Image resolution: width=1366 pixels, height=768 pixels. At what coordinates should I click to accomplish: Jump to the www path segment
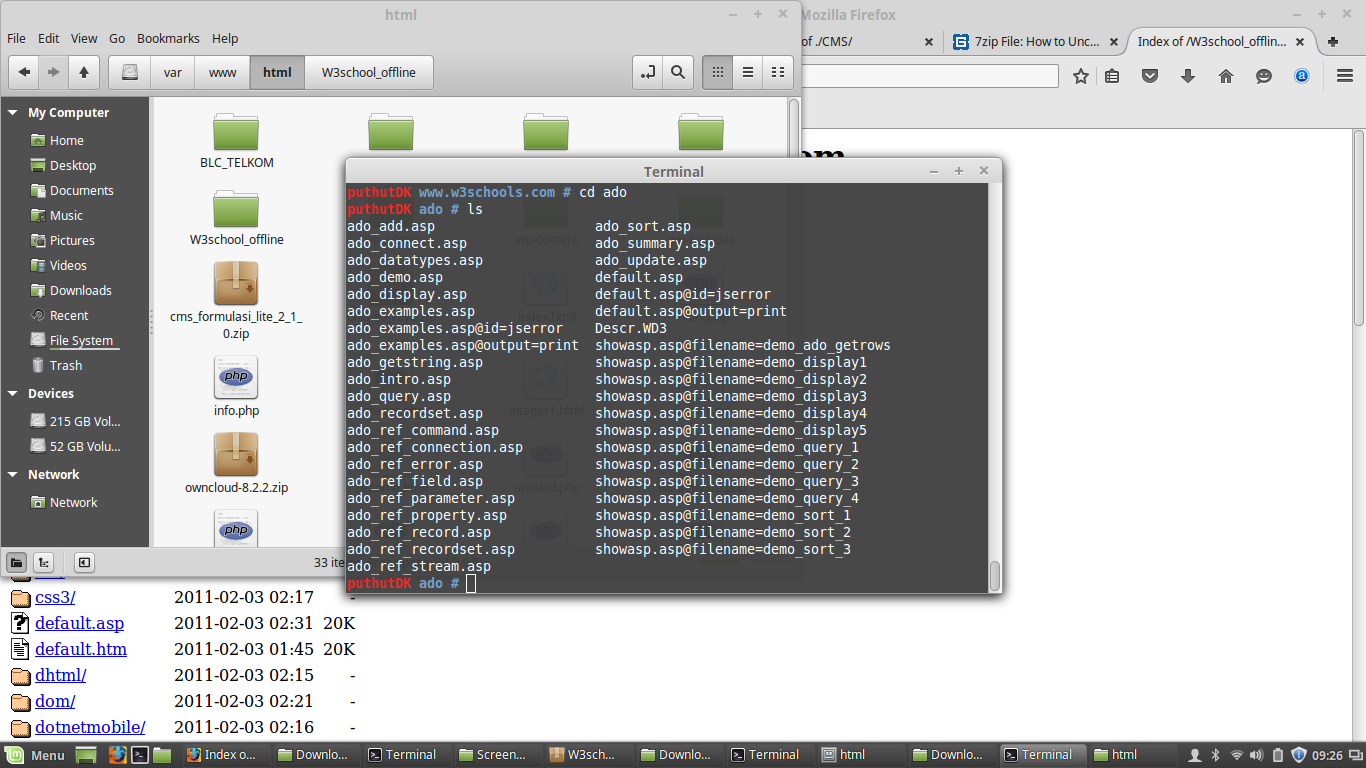pos(222,72)
